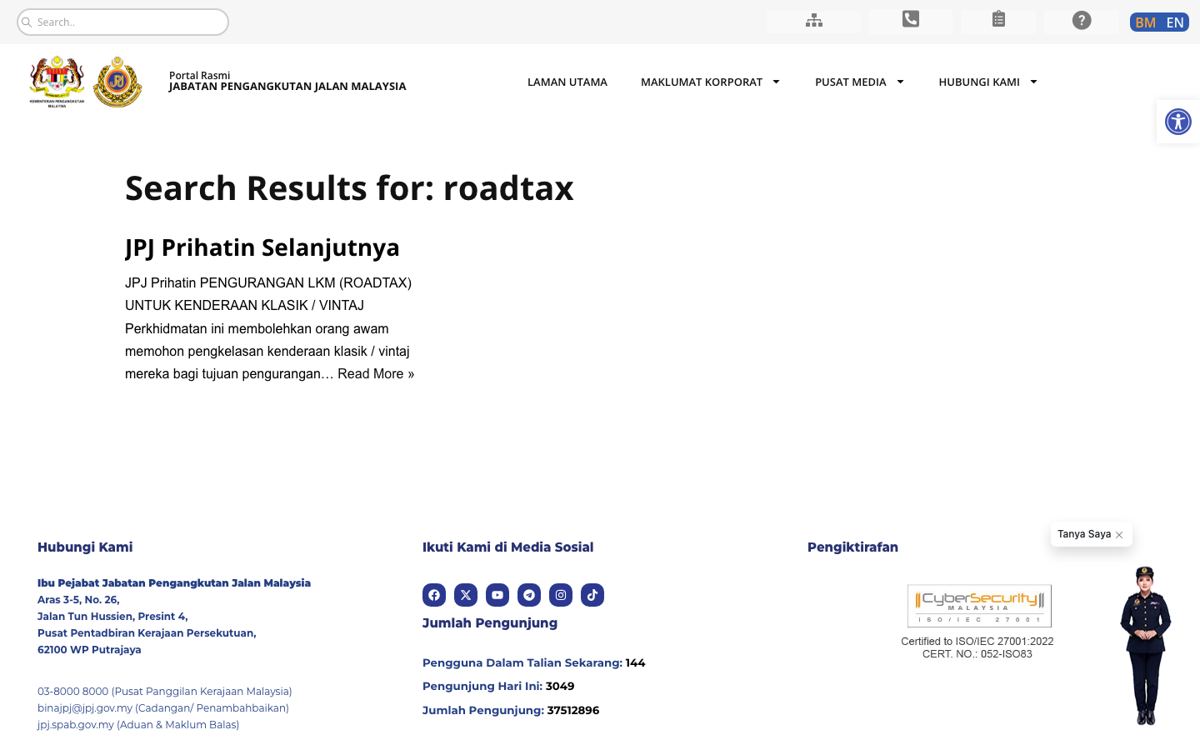This screenshot has height=750, width=1200.
Task: Click the CERT. NO.: 052-ISO83 text
Action: [x=977, y=654]
